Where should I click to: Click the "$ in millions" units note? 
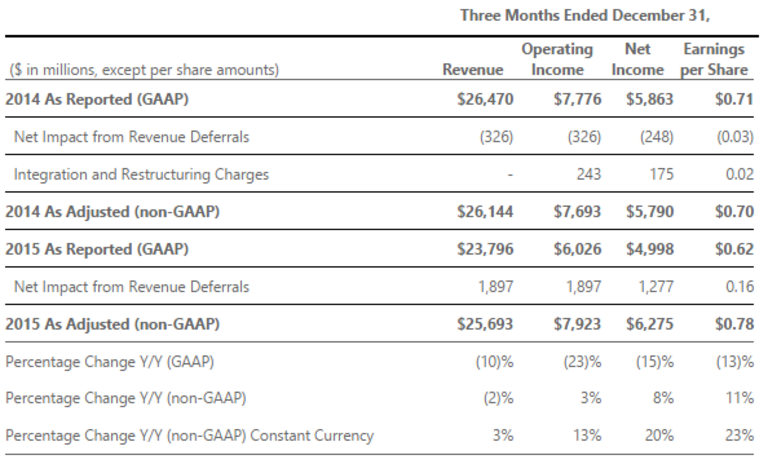pyautogui.click(x=144, y=70)
